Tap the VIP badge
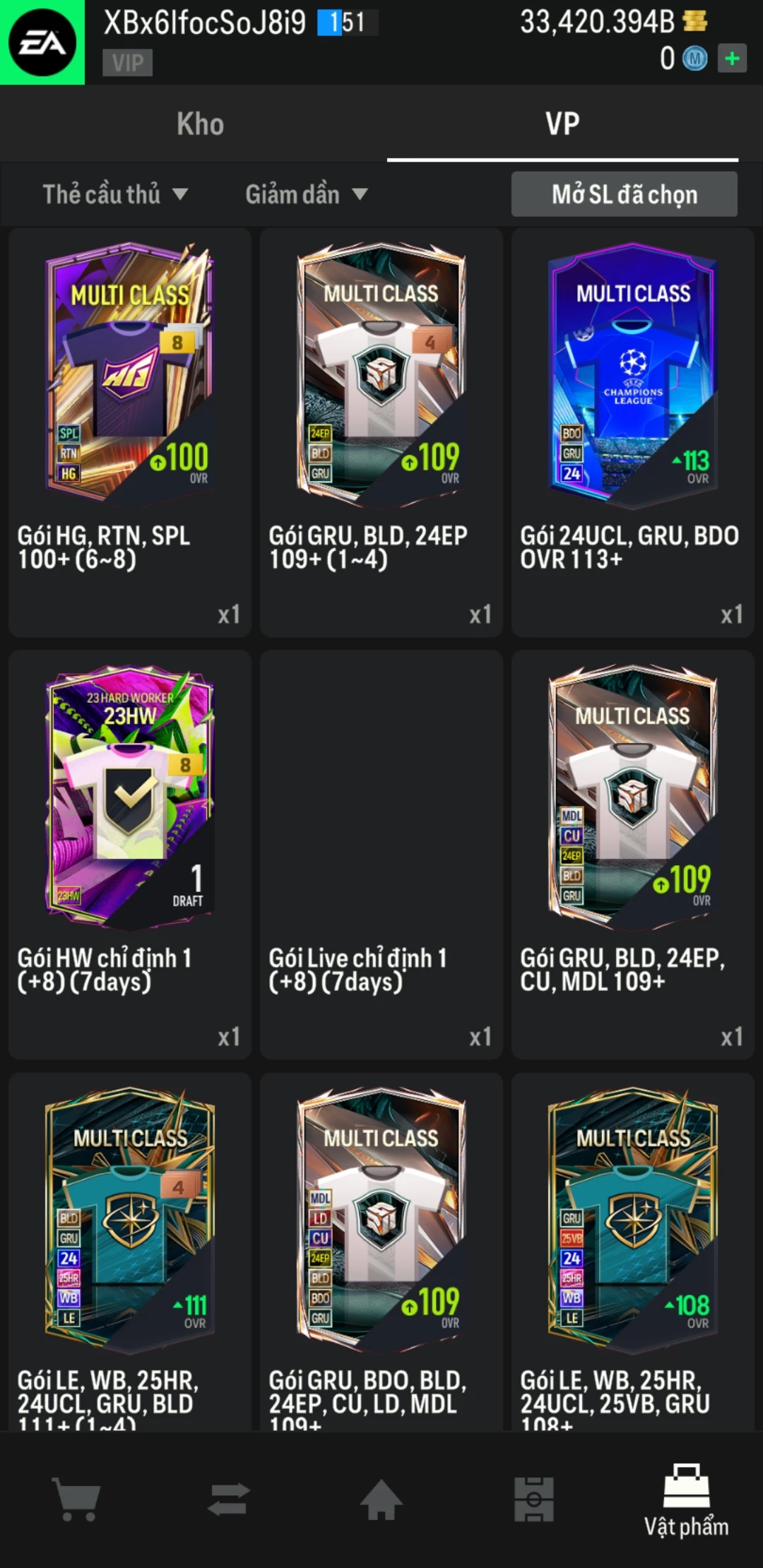Viewport: 763px width, 1568px height. (x=128, y=63)
